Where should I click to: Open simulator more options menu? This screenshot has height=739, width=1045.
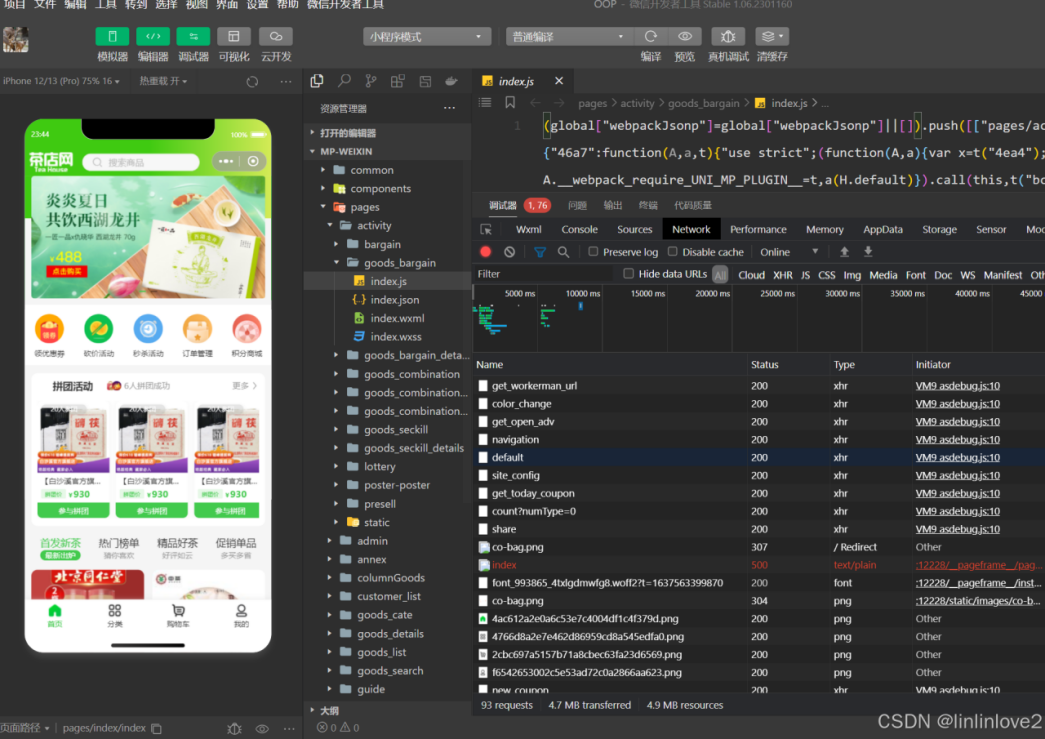286,81
